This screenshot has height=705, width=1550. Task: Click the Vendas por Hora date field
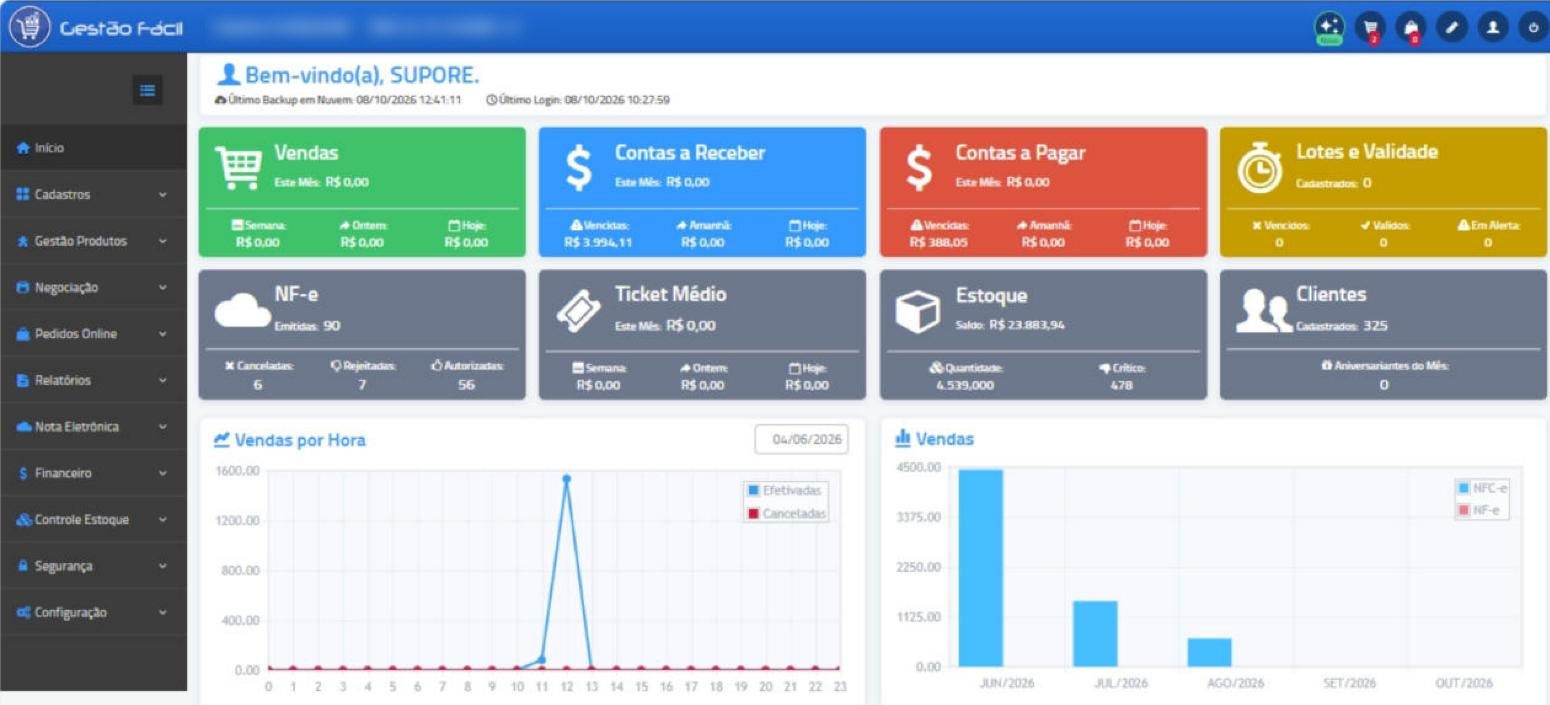[801, 439]
